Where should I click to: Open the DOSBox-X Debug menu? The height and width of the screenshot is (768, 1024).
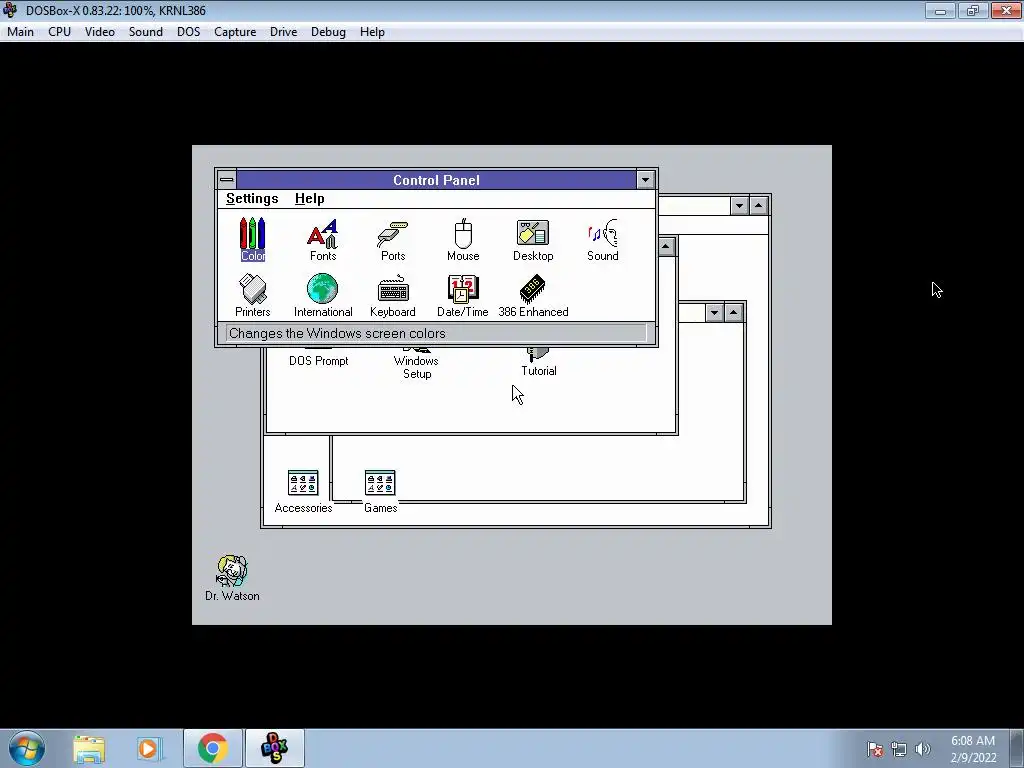coord(328,32)
